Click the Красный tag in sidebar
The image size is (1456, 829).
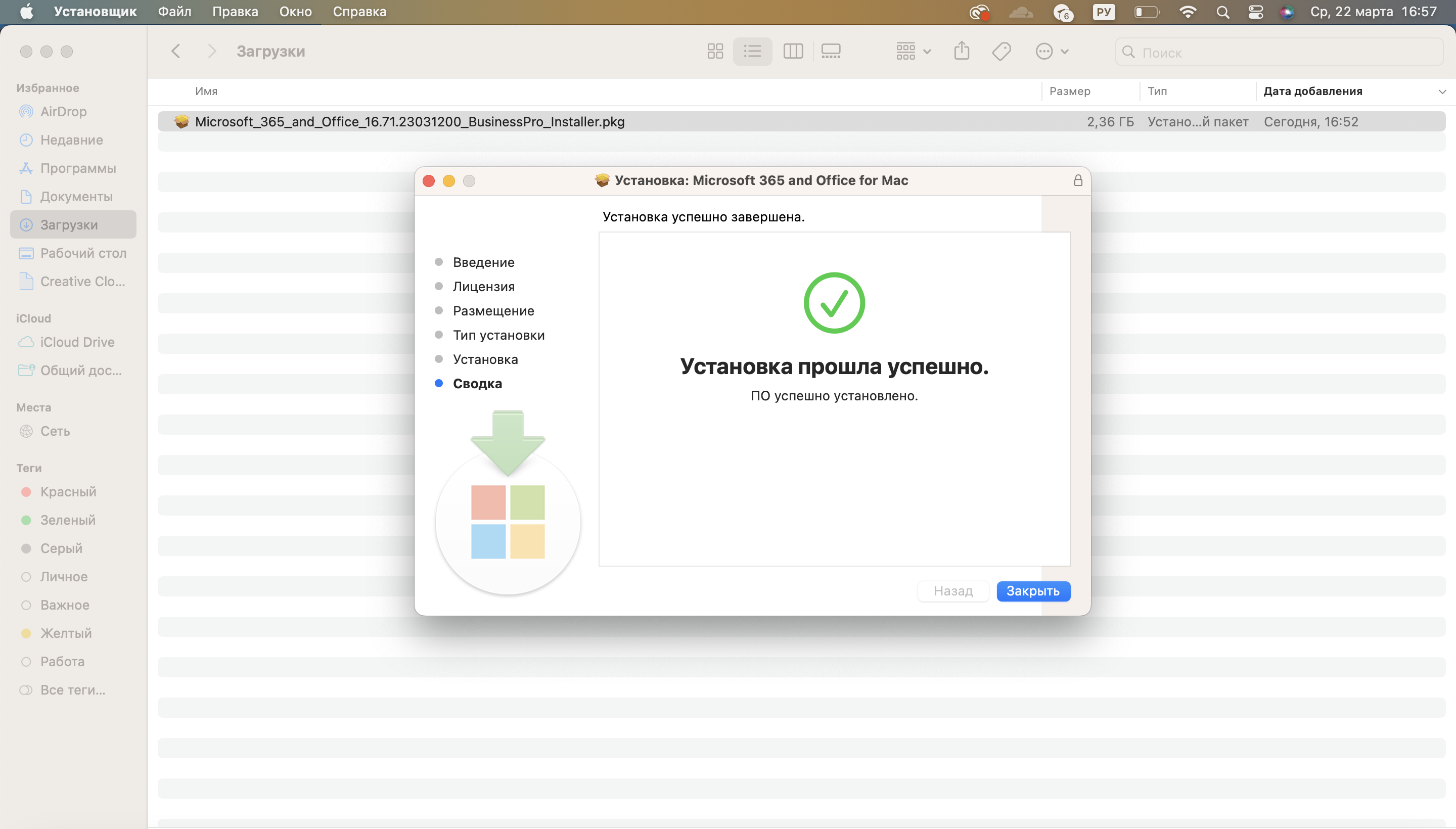67,491
